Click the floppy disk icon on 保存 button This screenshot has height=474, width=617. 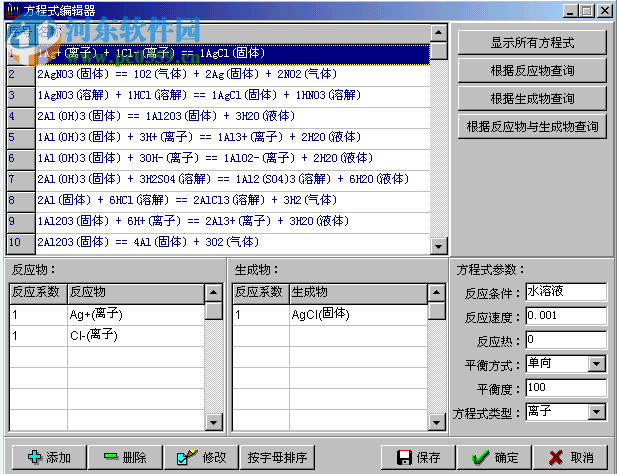point(404,457)
